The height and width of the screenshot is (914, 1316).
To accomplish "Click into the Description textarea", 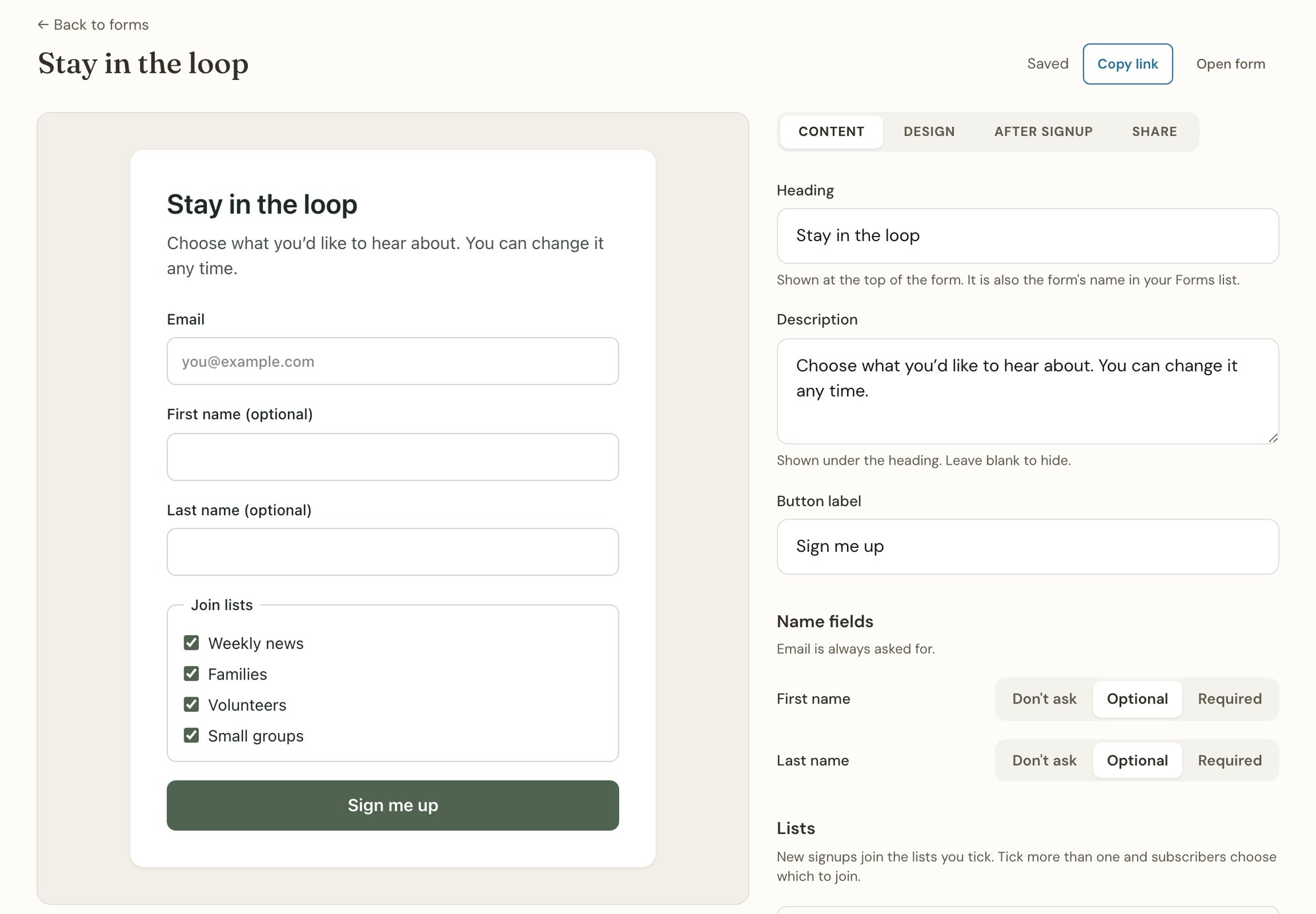I will [x=1027, y=391].
